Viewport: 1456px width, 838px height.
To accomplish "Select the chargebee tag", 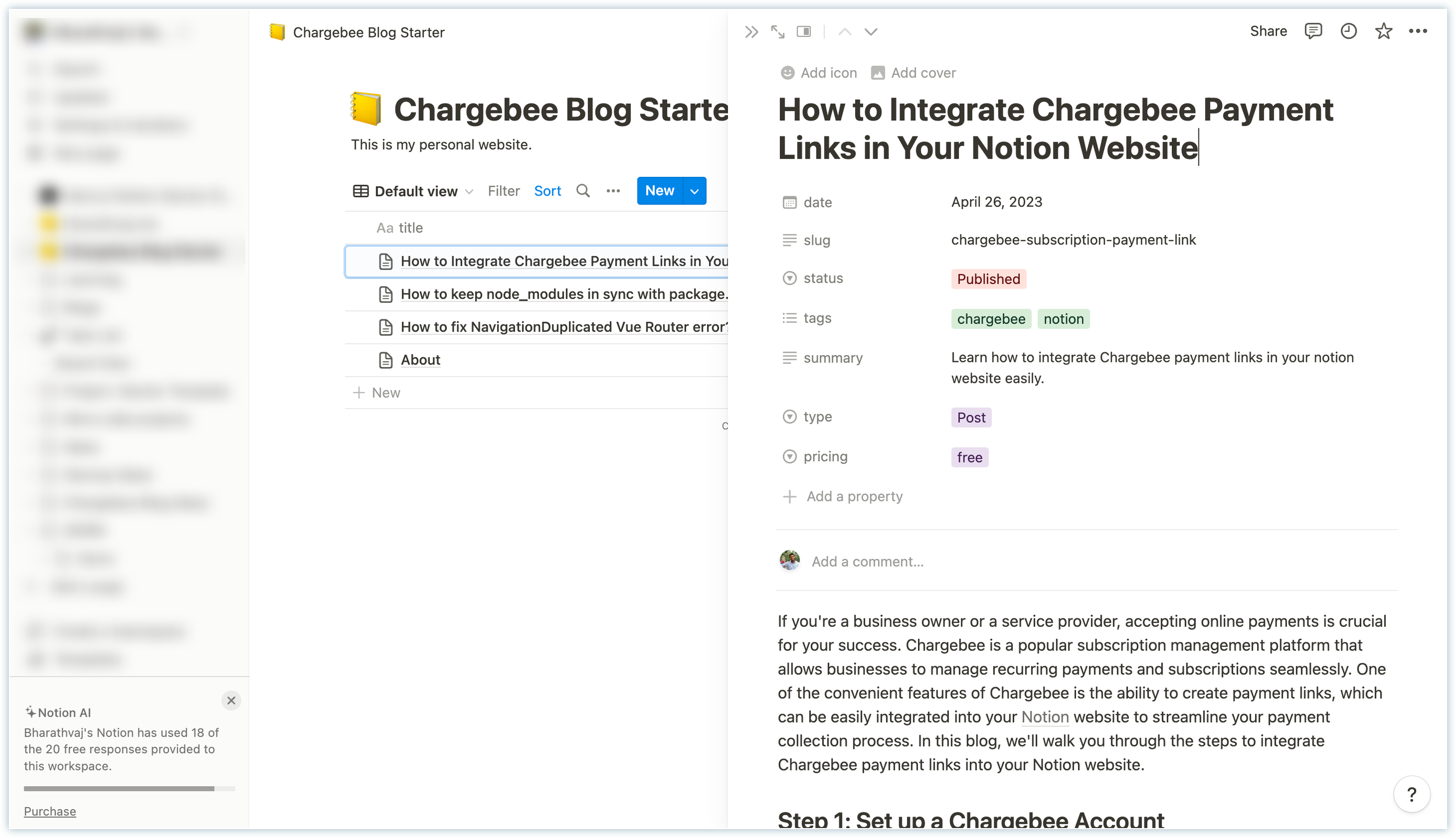I will pyautogui.click(x=991, y=319).
